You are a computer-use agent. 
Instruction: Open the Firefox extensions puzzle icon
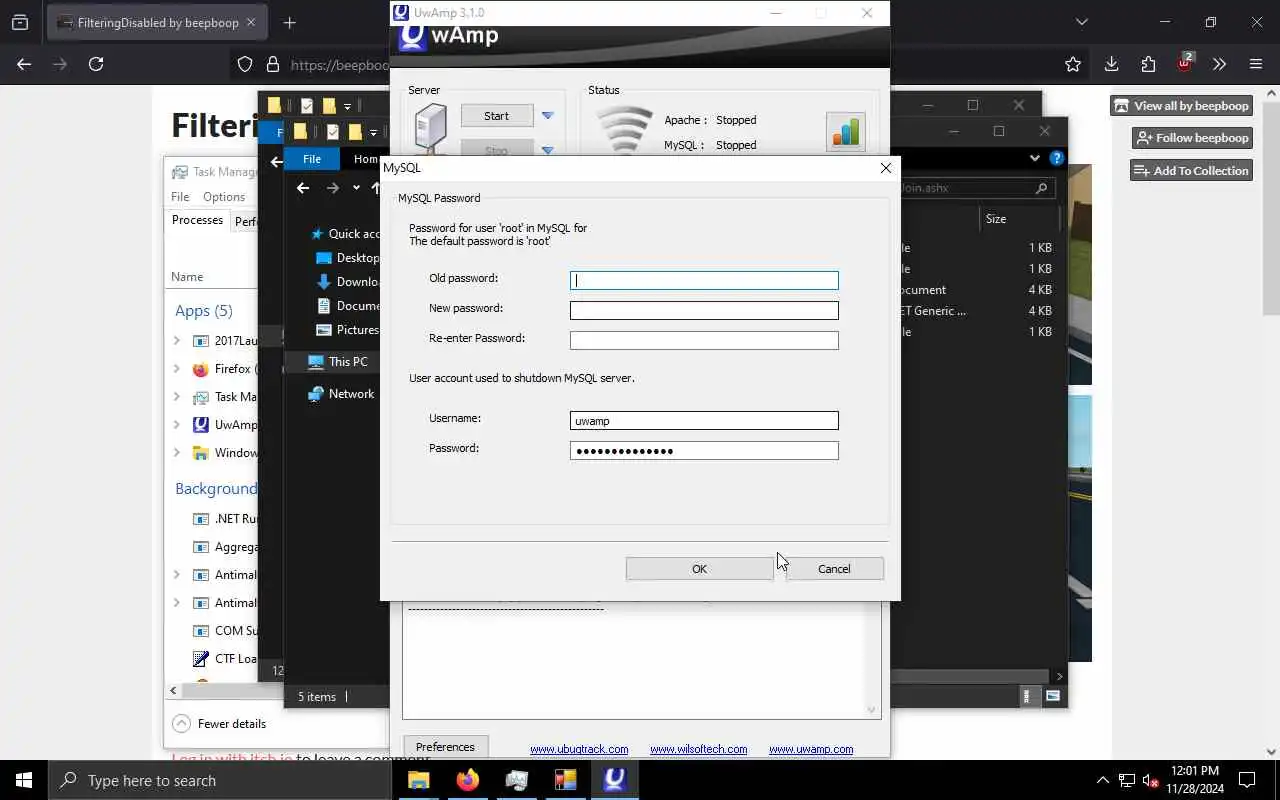[1148, 64]
